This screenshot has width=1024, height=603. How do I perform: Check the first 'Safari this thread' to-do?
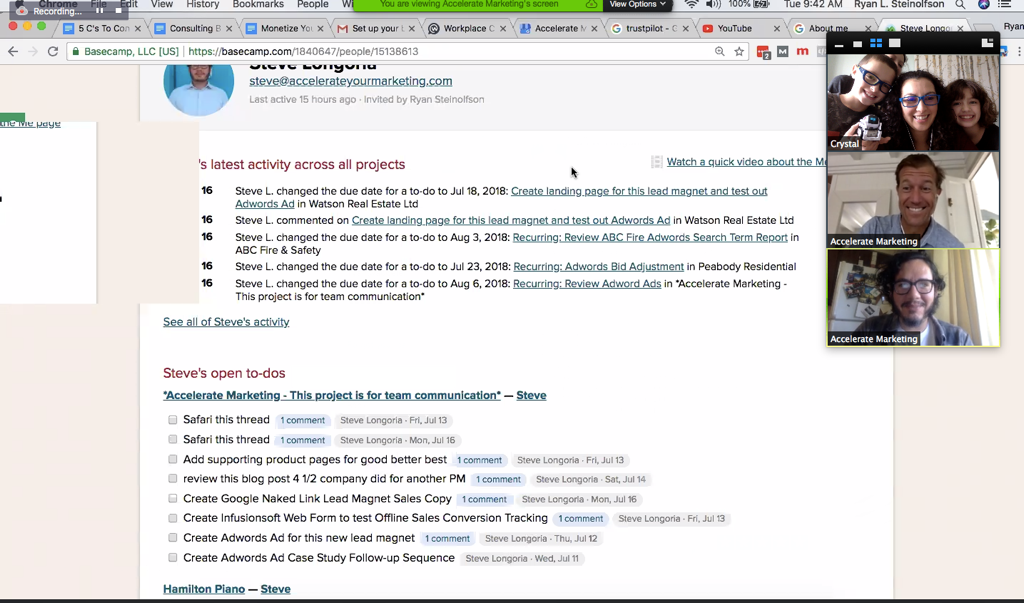pos(173,420)
